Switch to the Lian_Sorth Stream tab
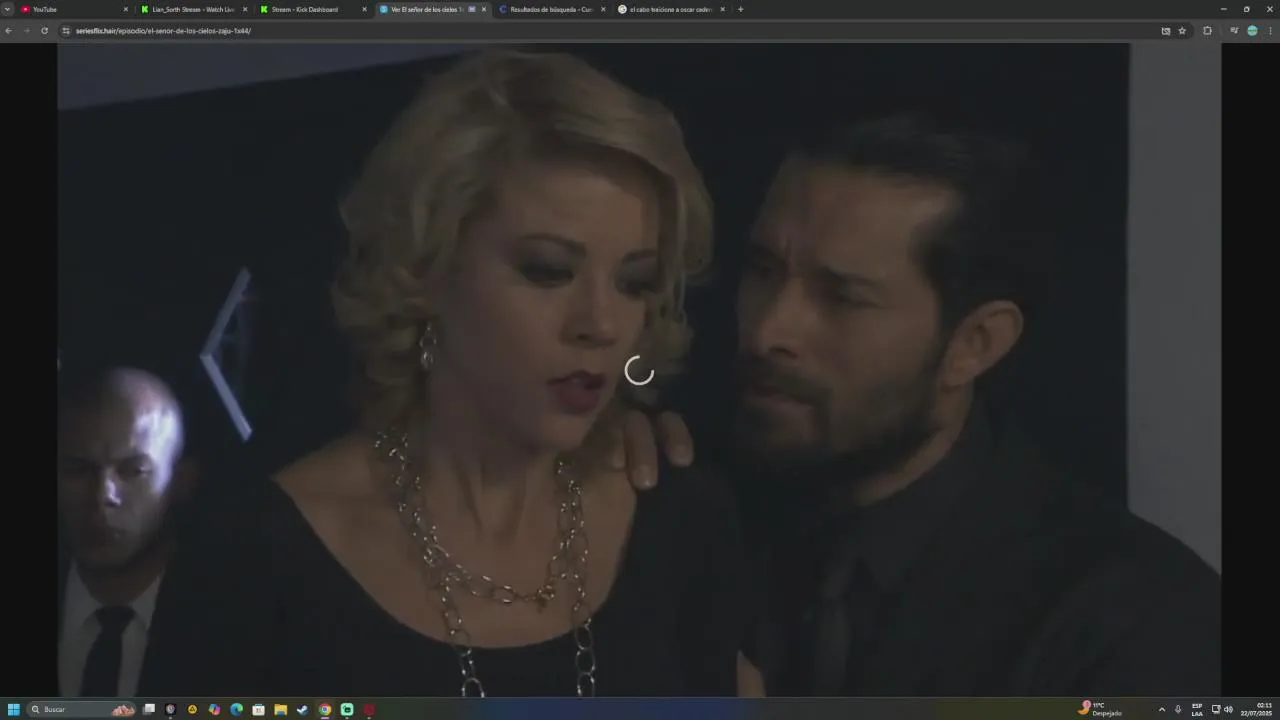This screenshot has width=1280, height=720. pos(193,9)
